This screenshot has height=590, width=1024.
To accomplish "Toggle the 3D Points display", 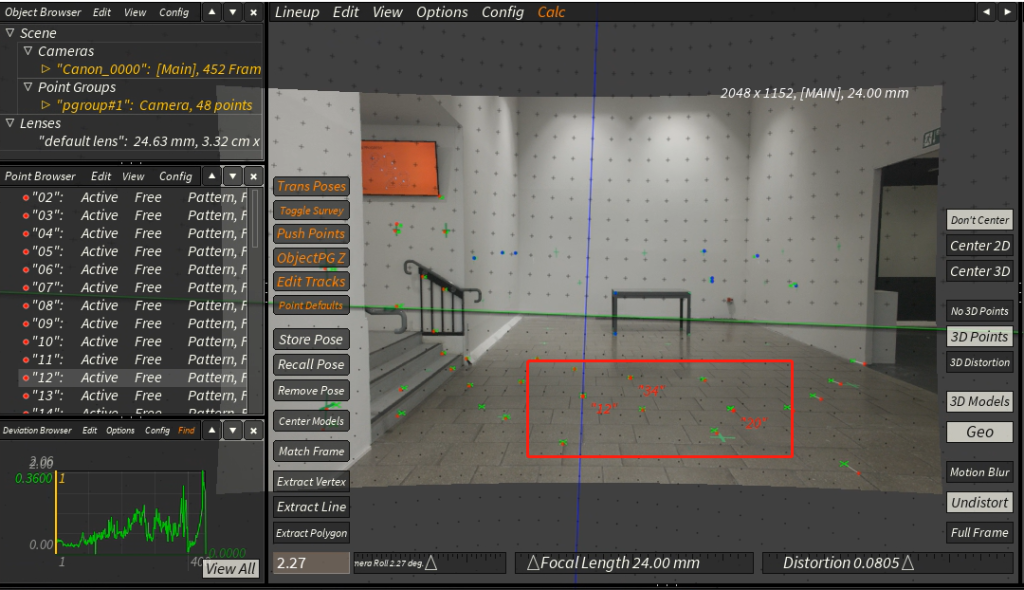I will tap(980, 336).
